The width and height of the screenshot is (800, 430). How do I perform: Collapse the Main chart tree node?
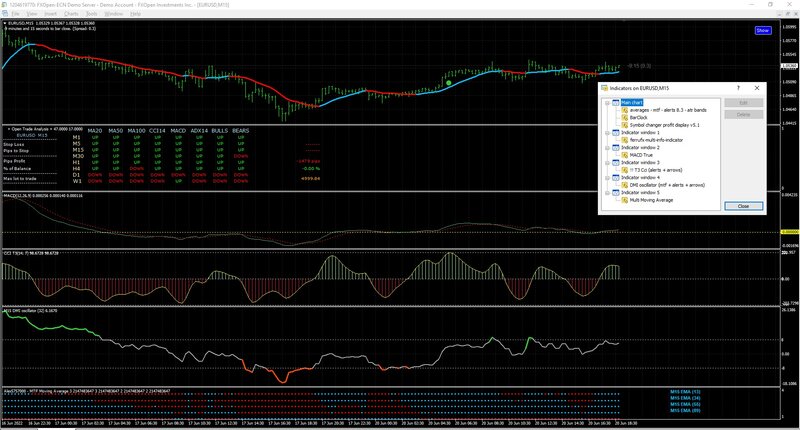click(607, 103)
